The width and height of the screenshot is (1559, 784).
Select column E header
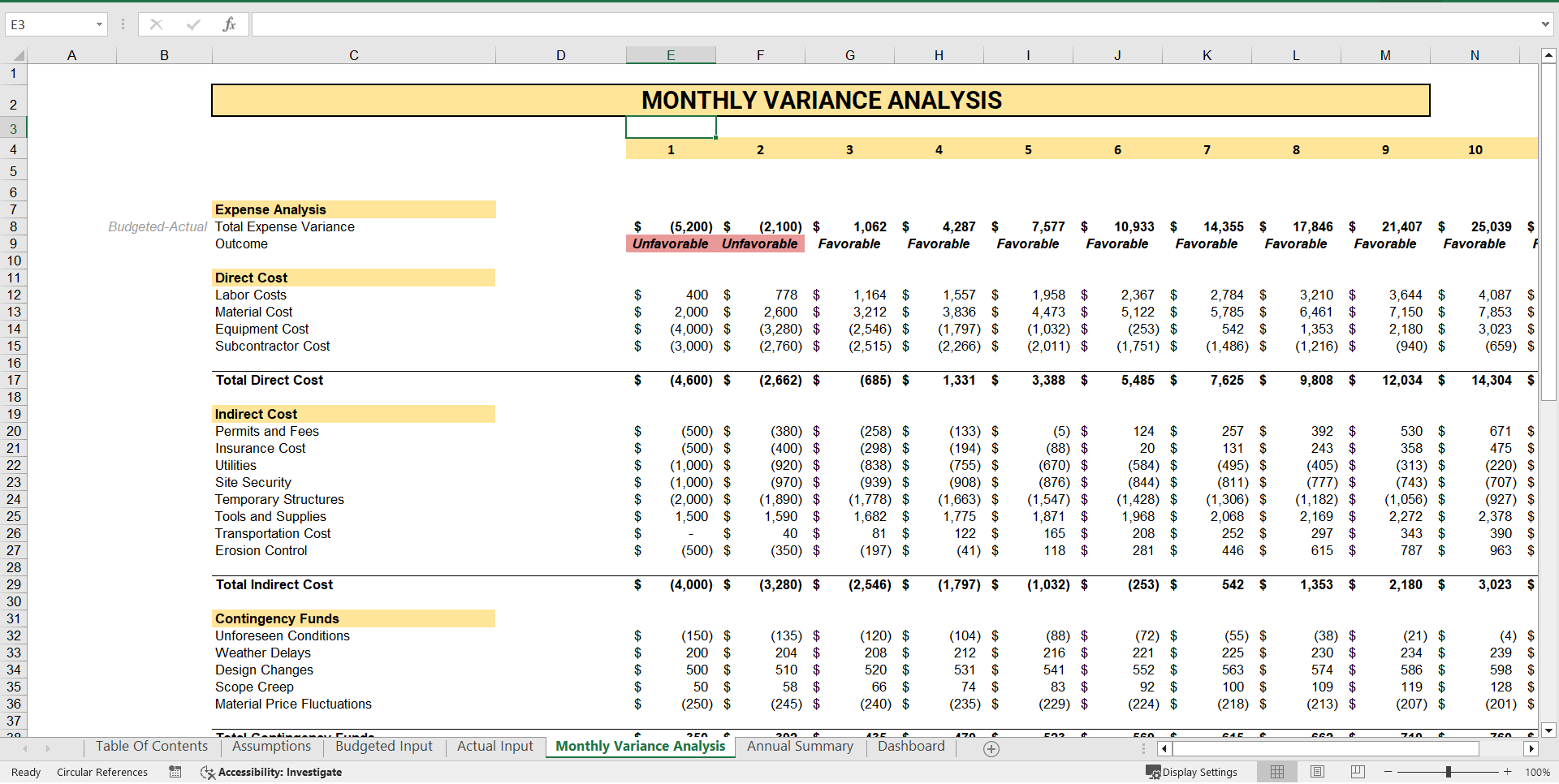coord(671,55)
